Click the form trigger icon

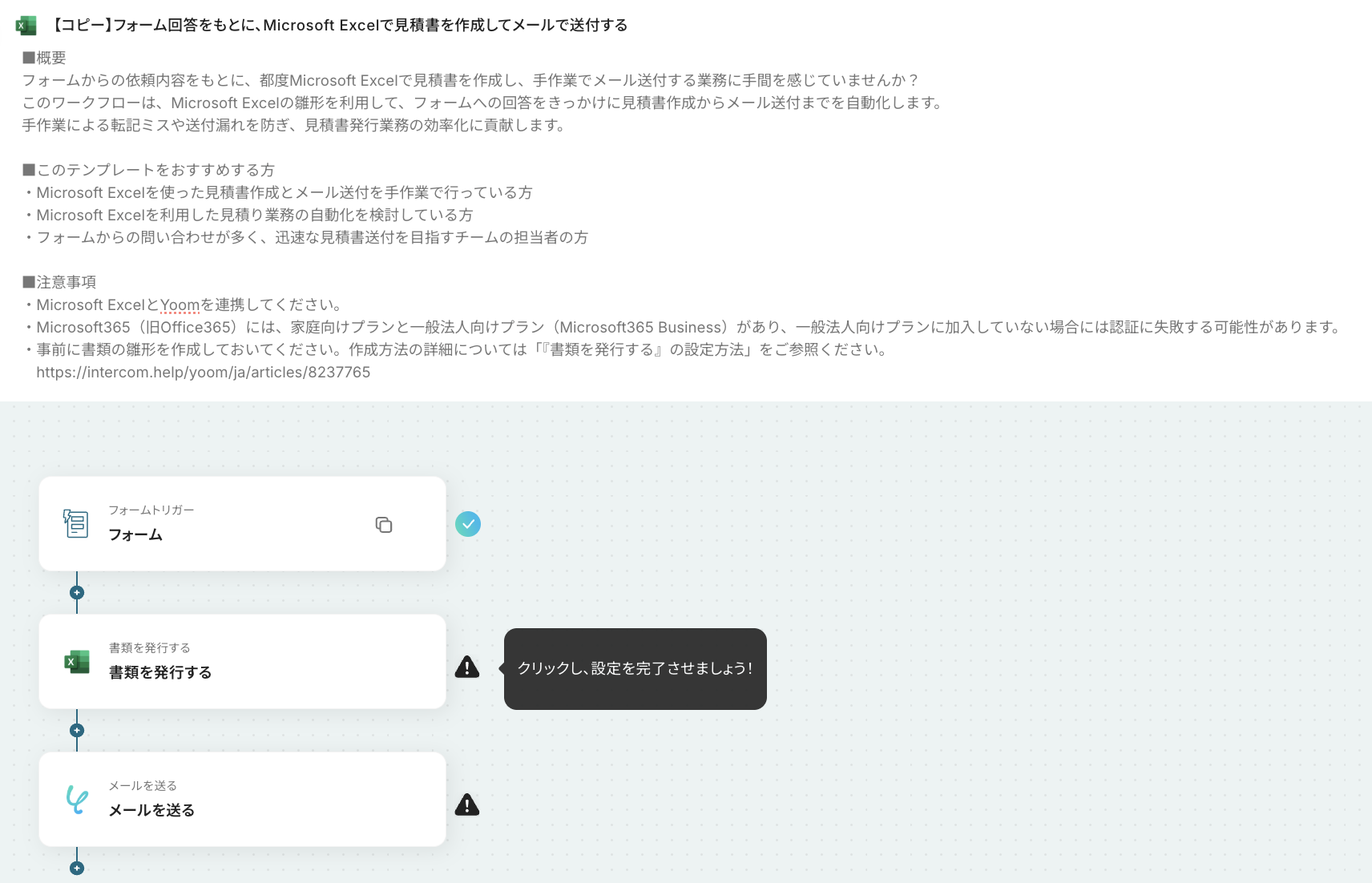pyautogui.click(x=76, y=523)
